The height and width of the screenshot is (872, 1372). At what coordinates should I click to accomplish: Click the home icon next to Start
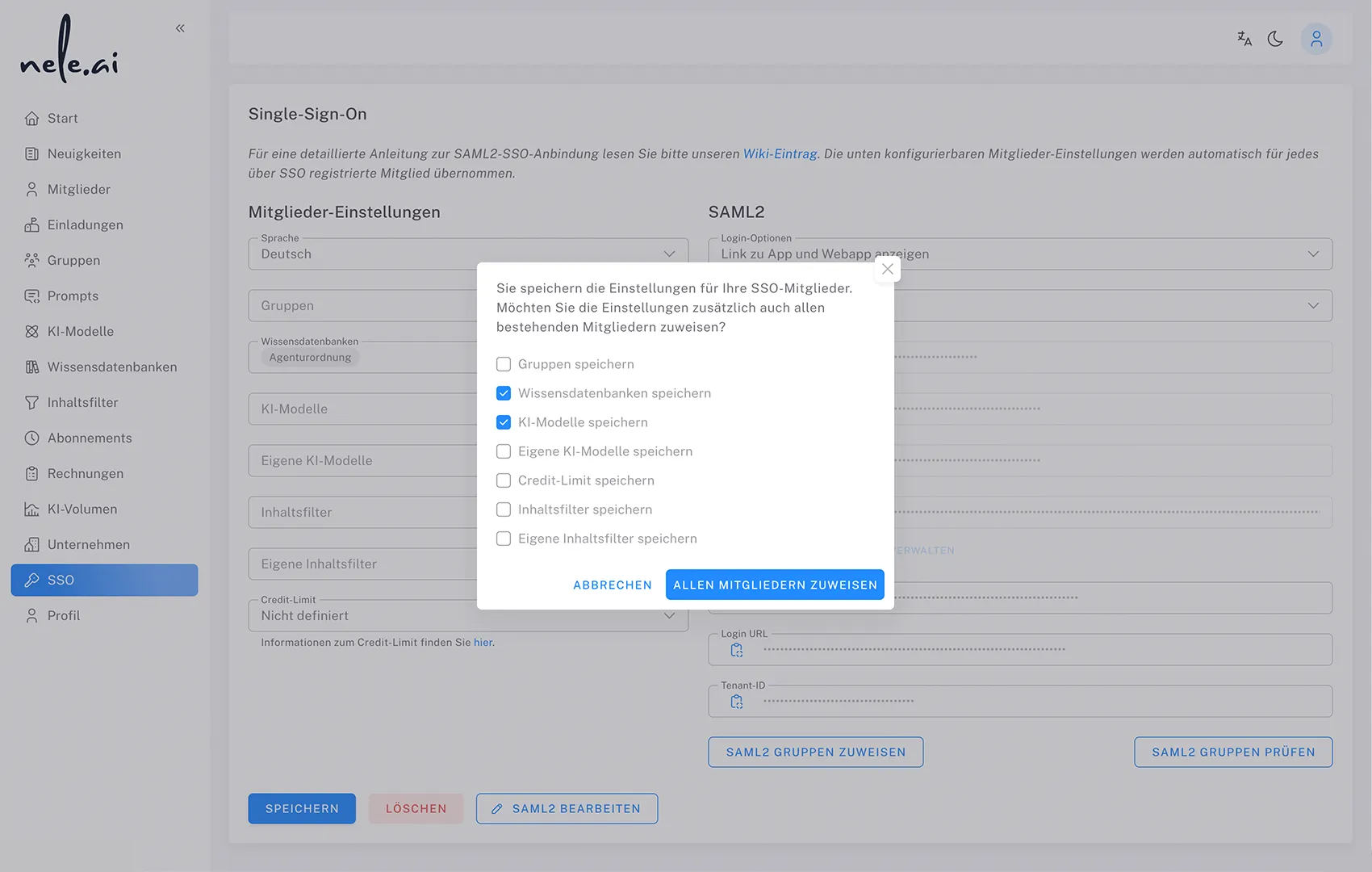coord(31,119)
